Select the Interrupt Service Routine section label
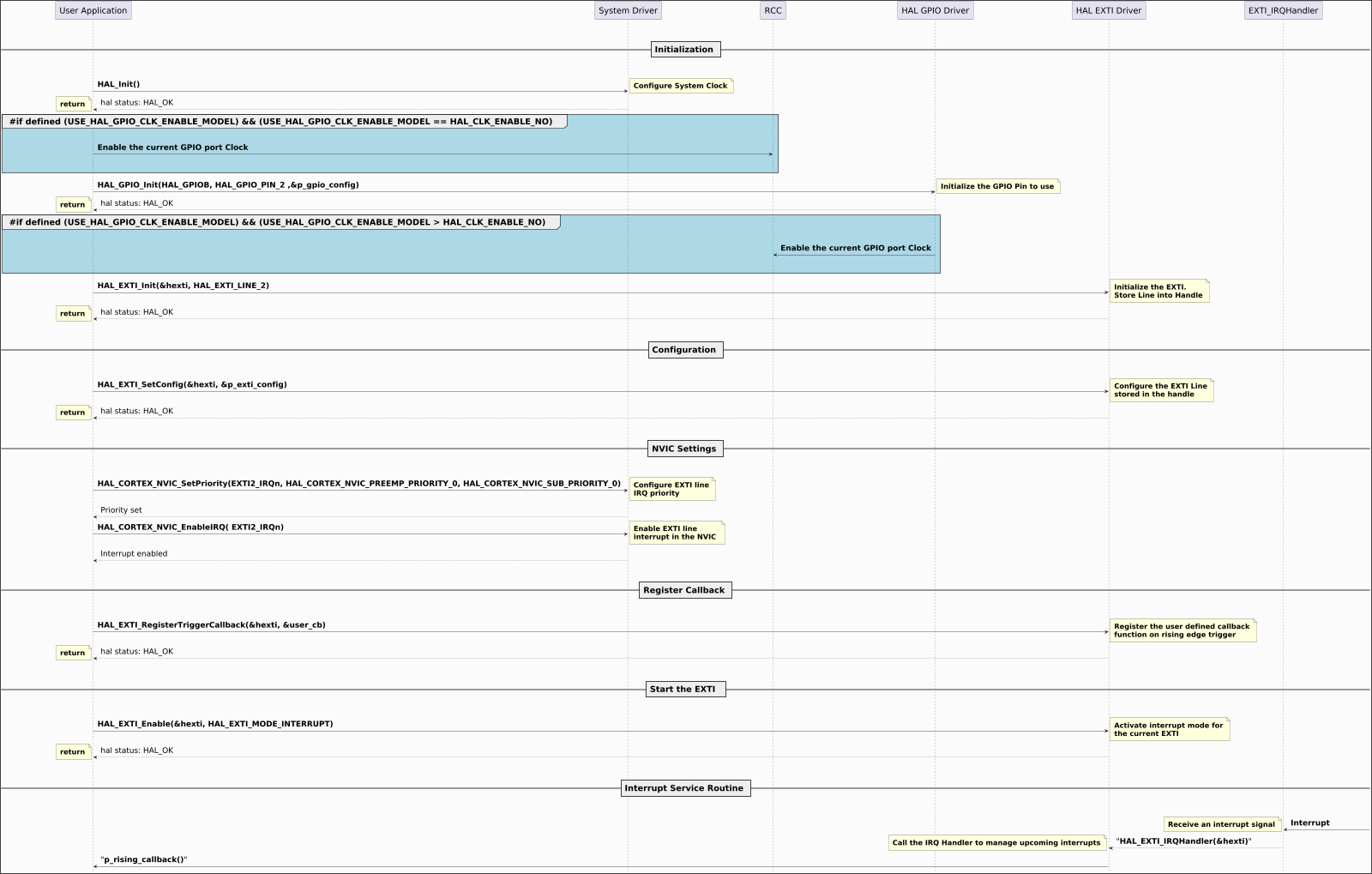Viewport: 1372px width, 874px height. tap(685, 787)
